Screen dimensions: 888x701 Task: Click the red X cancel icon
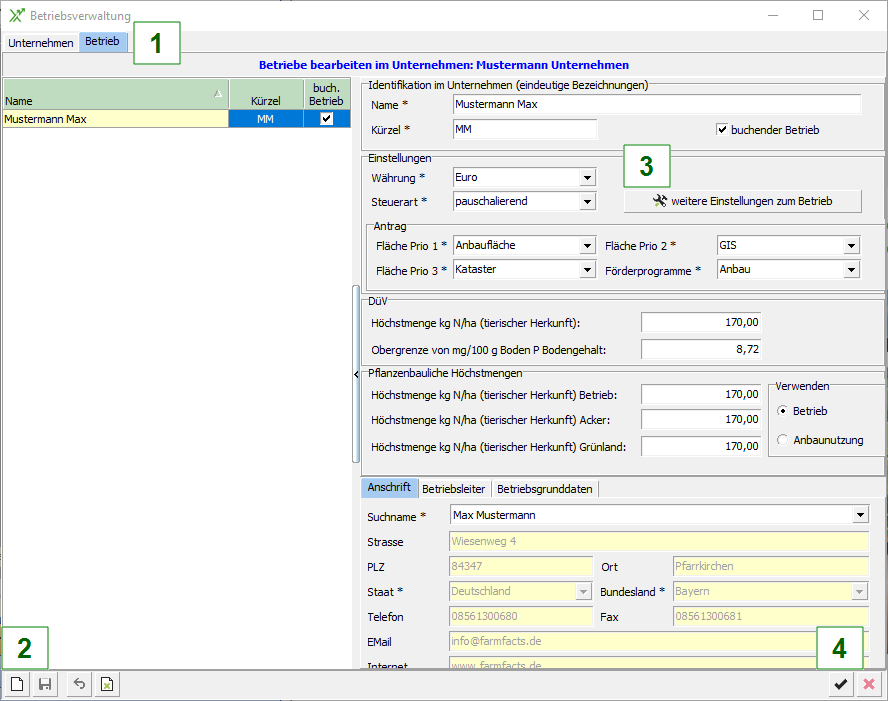(869, 685)
